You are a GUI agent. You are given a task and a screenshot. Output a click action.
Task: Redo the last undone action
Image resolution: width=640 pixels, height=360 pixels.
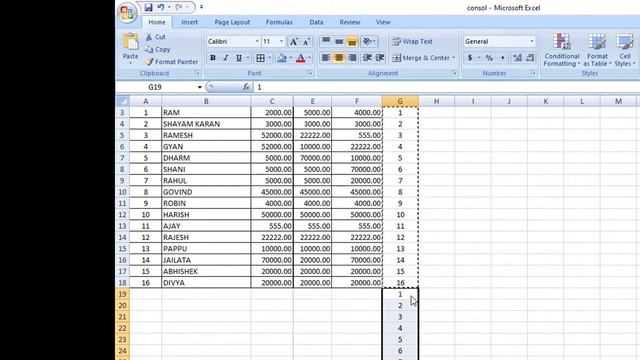(x=179, y=7)
